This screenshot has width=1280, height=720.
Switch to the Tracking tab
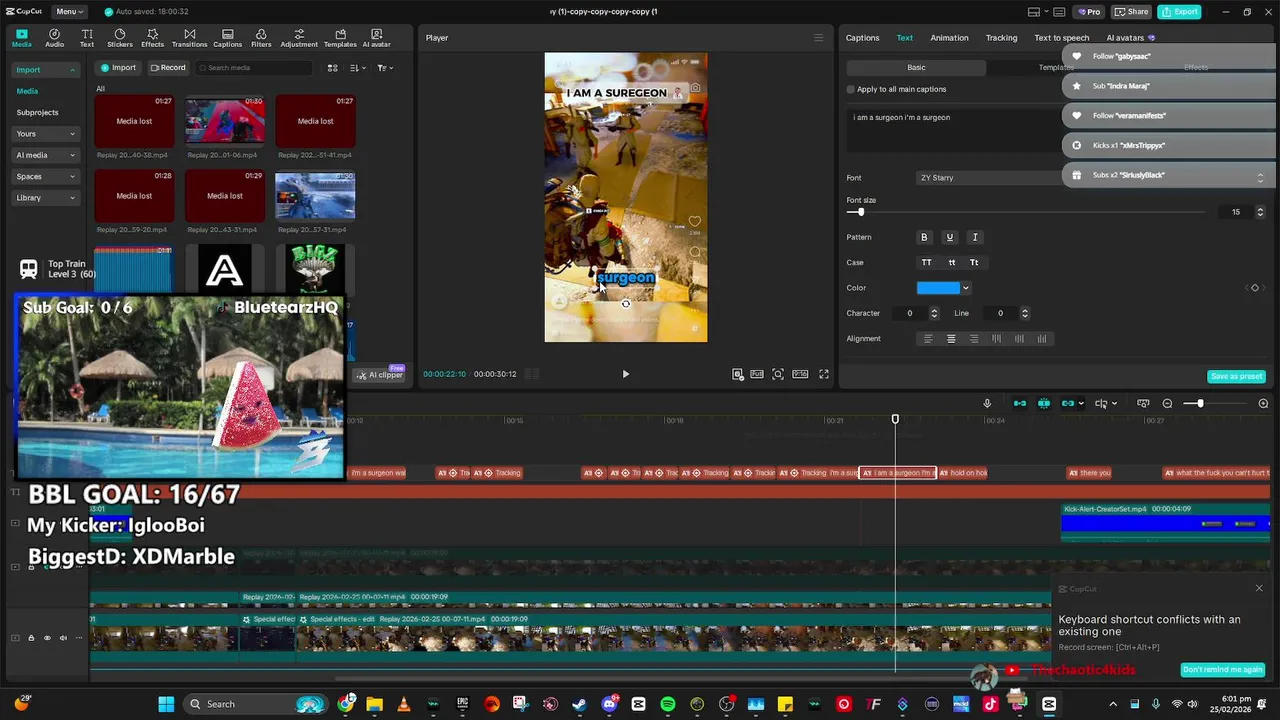pos(1001,38)
